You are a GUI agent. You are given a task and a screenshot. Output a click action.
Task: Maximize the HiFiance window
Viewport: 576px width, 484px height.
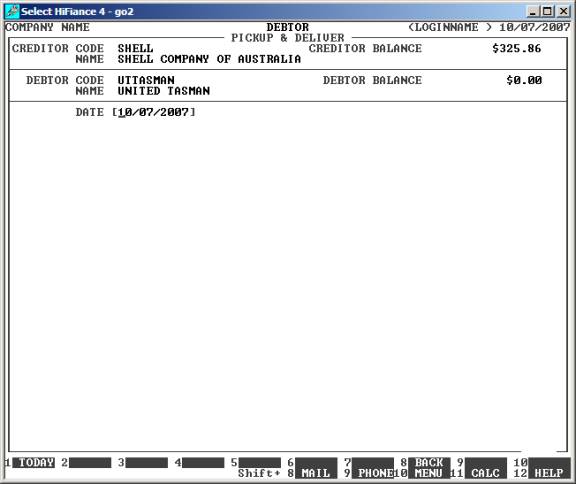tap(547, 11)
